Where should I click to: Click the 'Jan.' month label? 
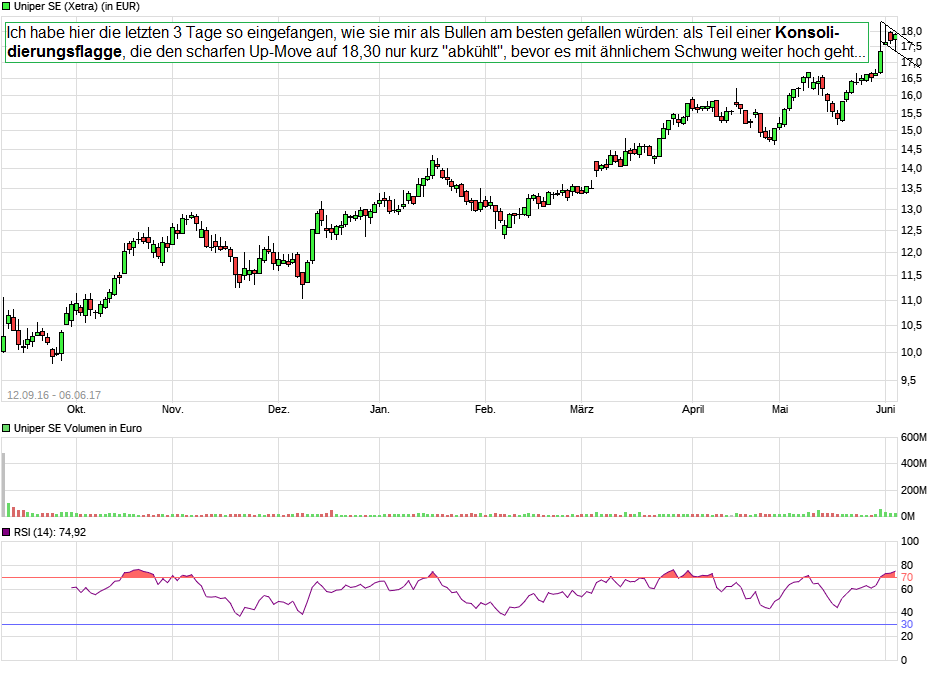tap(379, 409)
